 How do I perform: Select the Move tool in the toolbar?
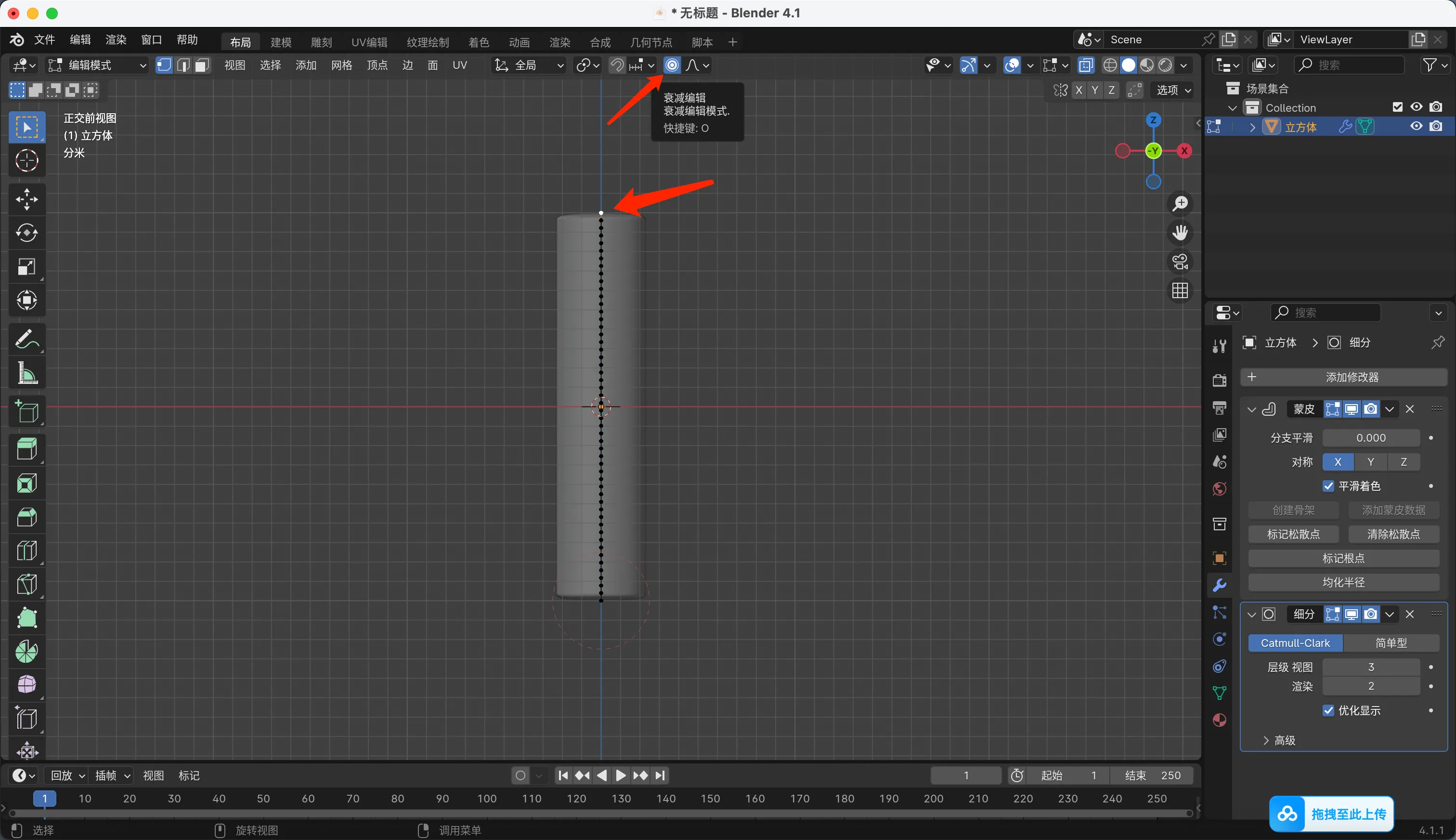26,199
